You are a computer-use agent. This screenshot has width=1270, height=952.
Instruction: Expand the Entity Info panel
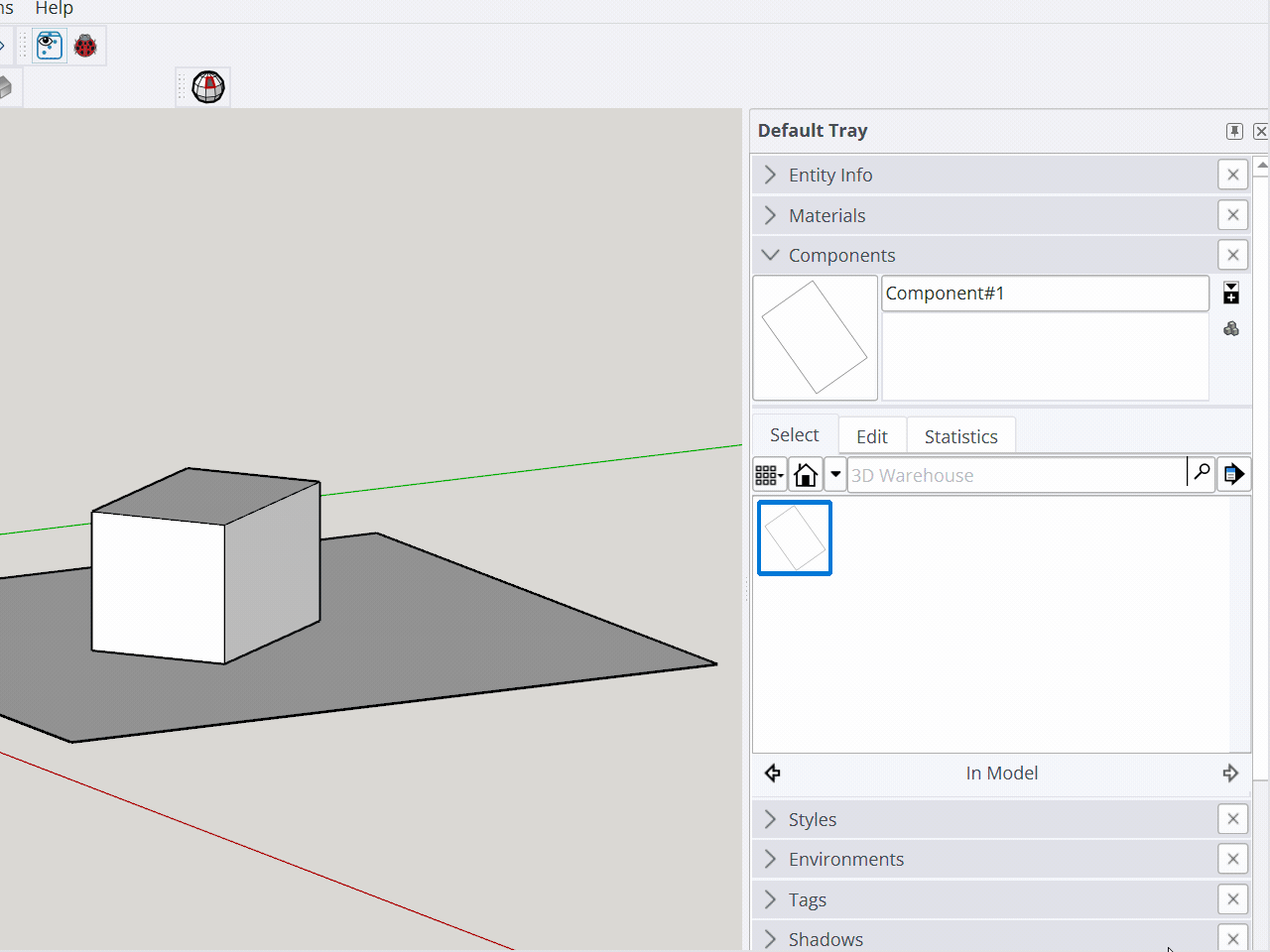771,175
